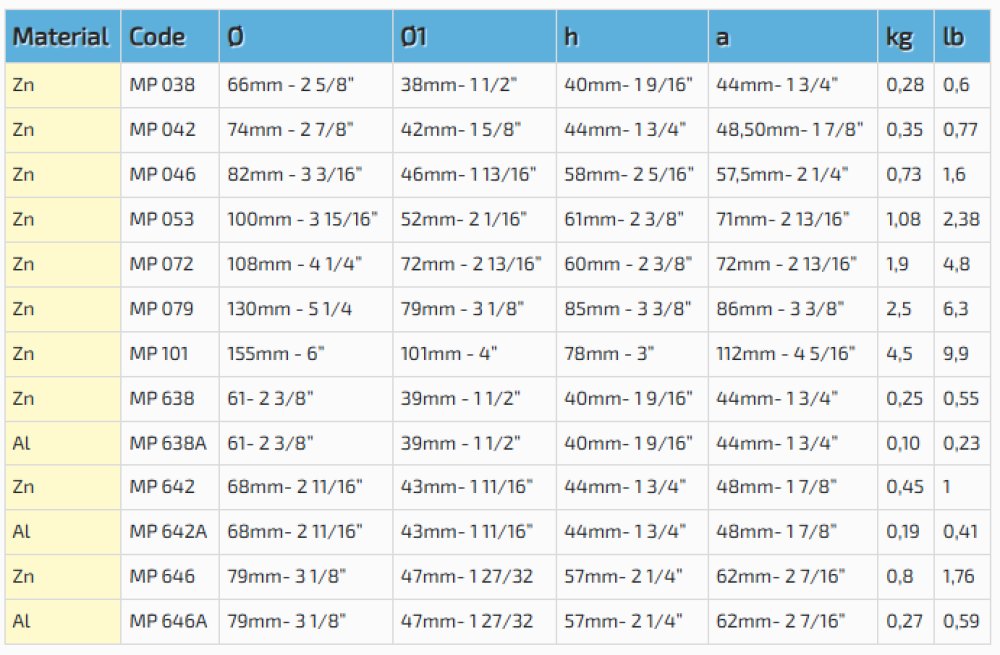
Task: Click the value "71mm- 2 13/16""
Action: point(783,219)
